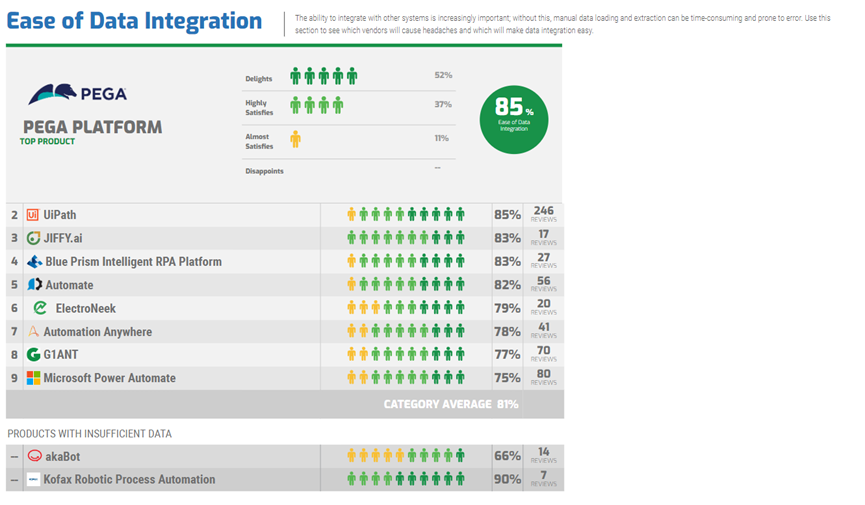Open the UiPath product name
Viewport: 865px width, 505px height.
[60, 215]
